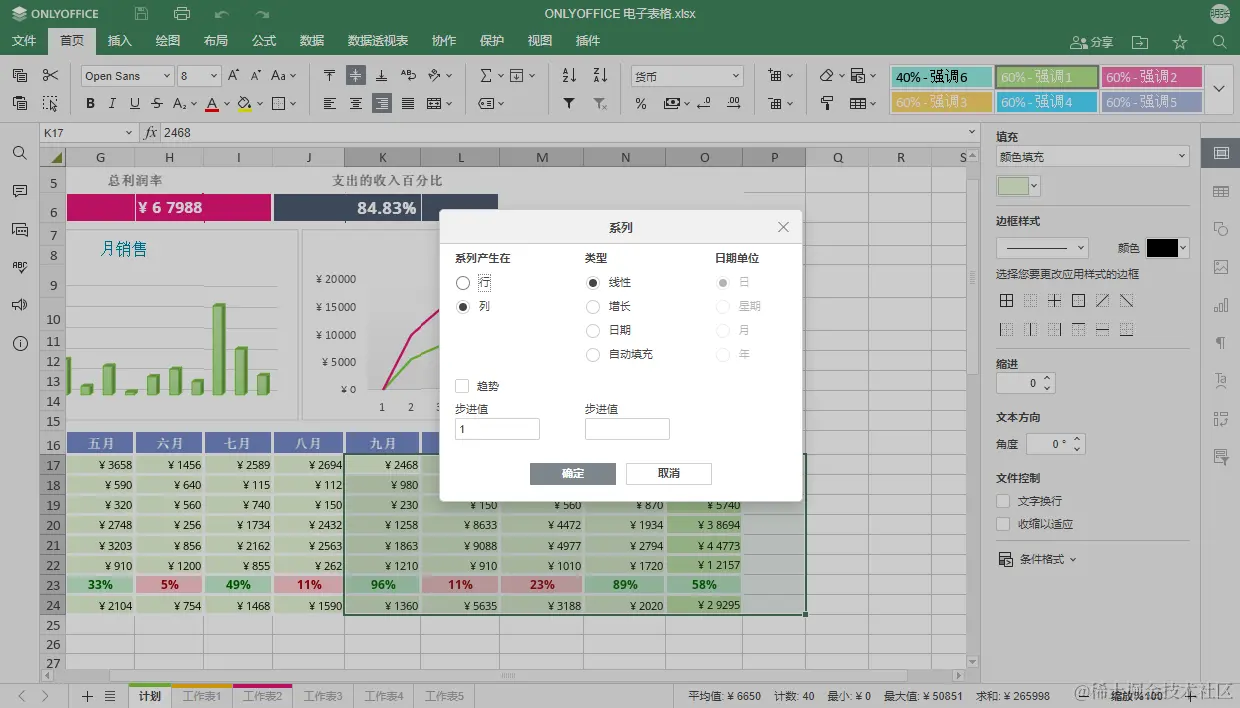Close the 系列 dialog
This screenshot has height=708, width=1240.
click(783, 228)
